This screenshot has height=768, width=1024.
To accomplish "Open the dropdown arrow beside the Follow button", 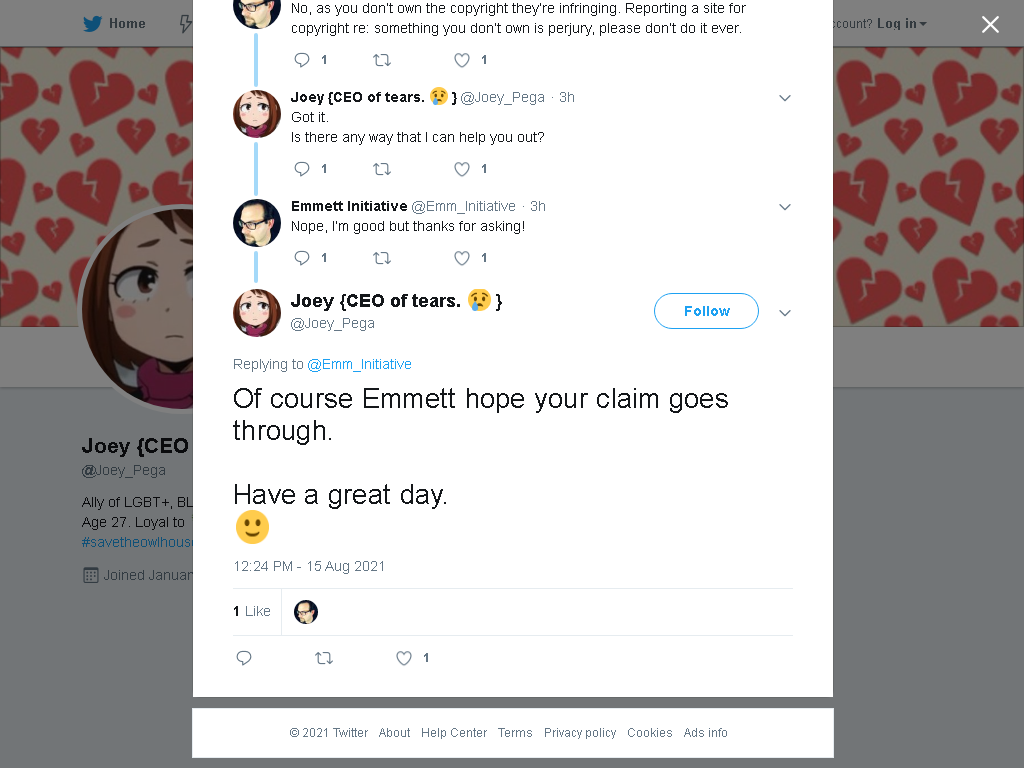I will (x=785, y=313).
